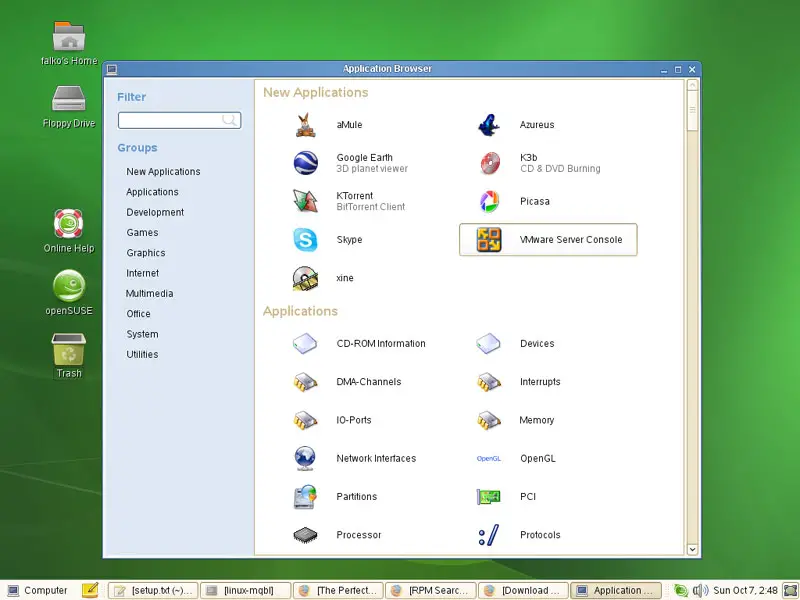This screenshot has width=800, height=600.
Task: Click the Network Interfaces label text
Action: coord(376,459)
